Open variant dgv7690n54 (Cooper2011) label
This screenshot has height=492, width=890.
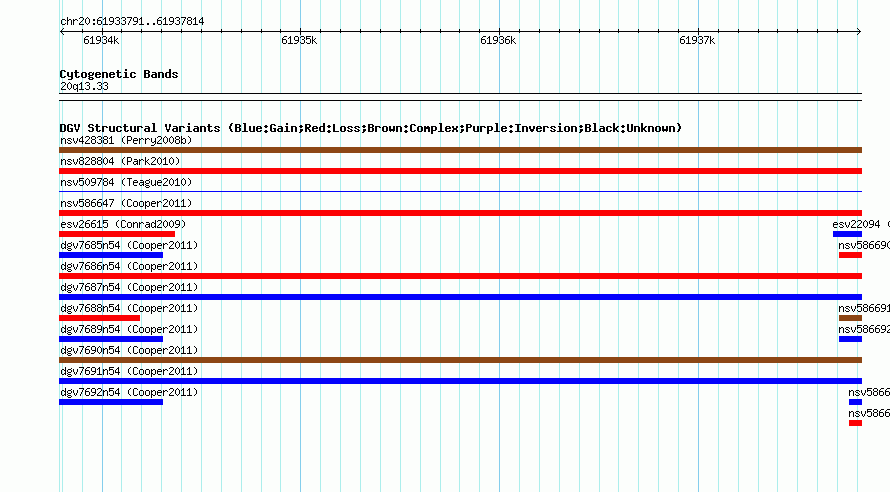tap(129, 350)
